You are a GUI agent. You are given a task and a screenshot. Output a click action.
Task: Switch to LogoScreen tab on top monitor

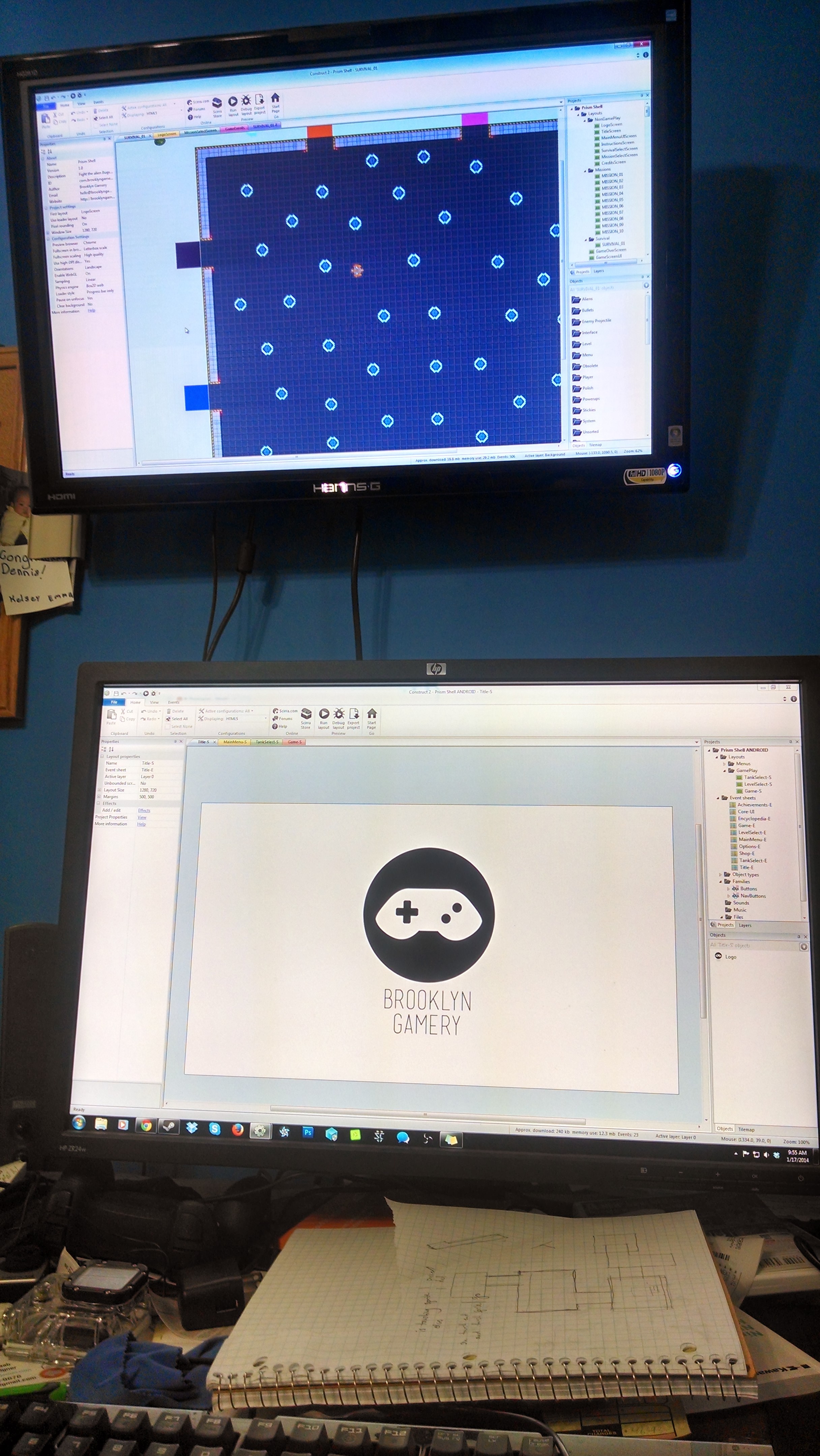166,134
